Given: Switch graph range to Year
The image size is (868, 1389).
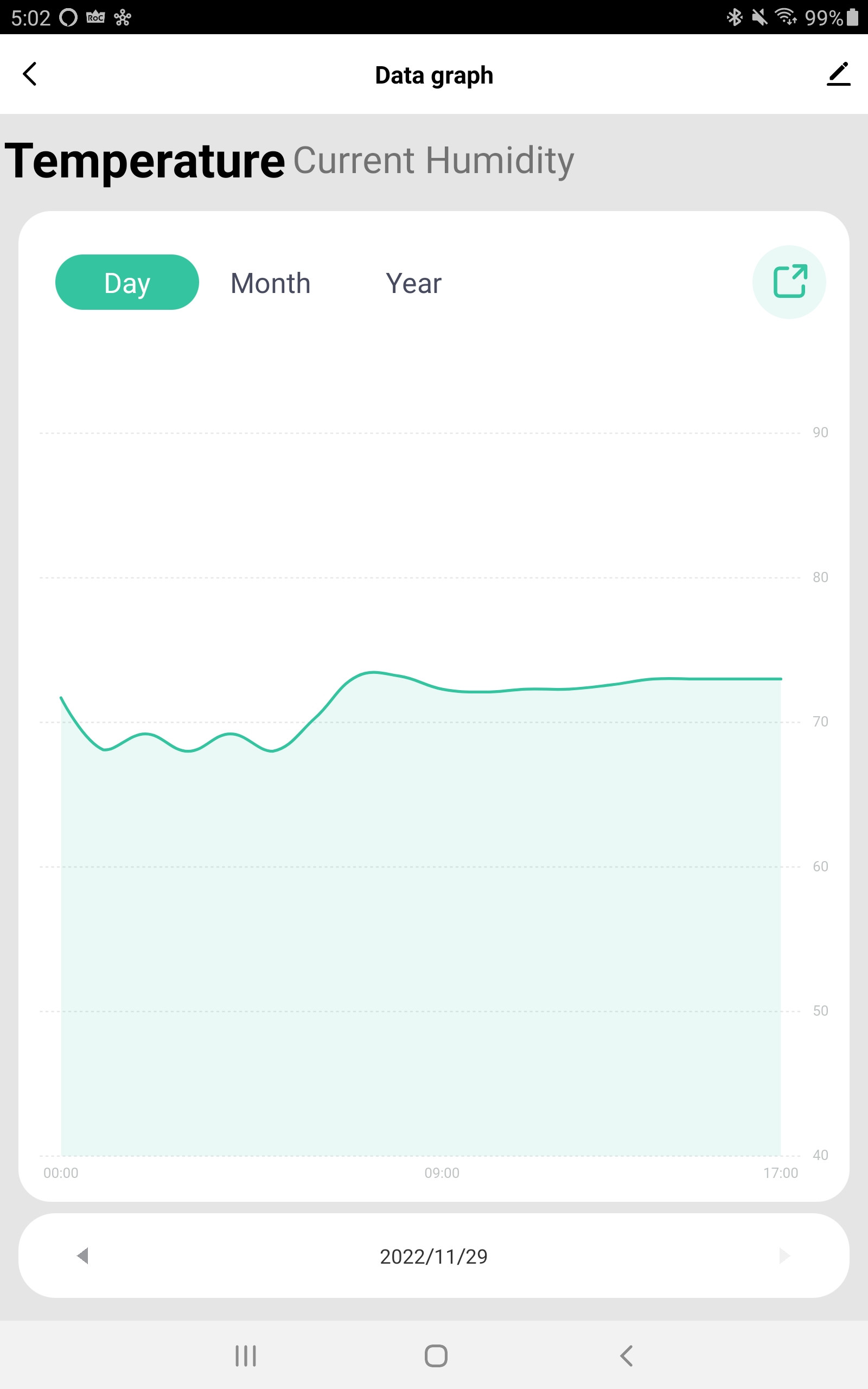Looking at the screenshot, I should pos(413,283).
